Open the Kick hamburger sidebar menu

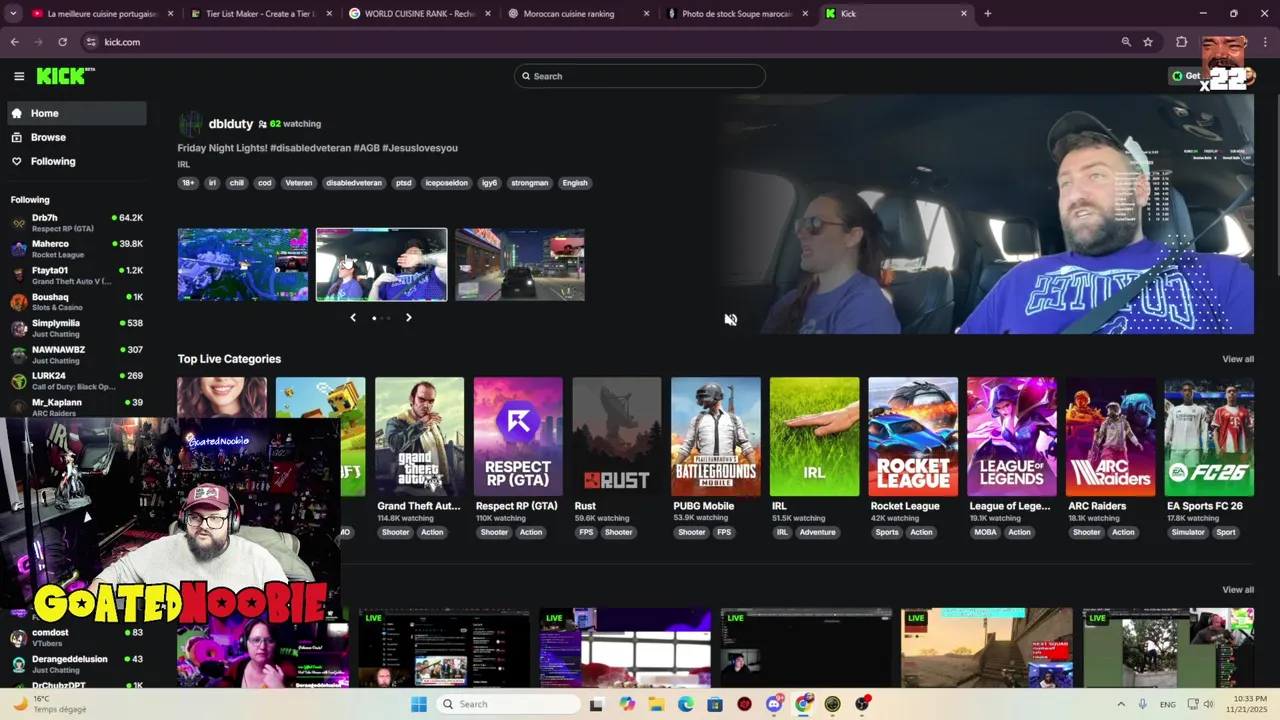tap(19, 76)
